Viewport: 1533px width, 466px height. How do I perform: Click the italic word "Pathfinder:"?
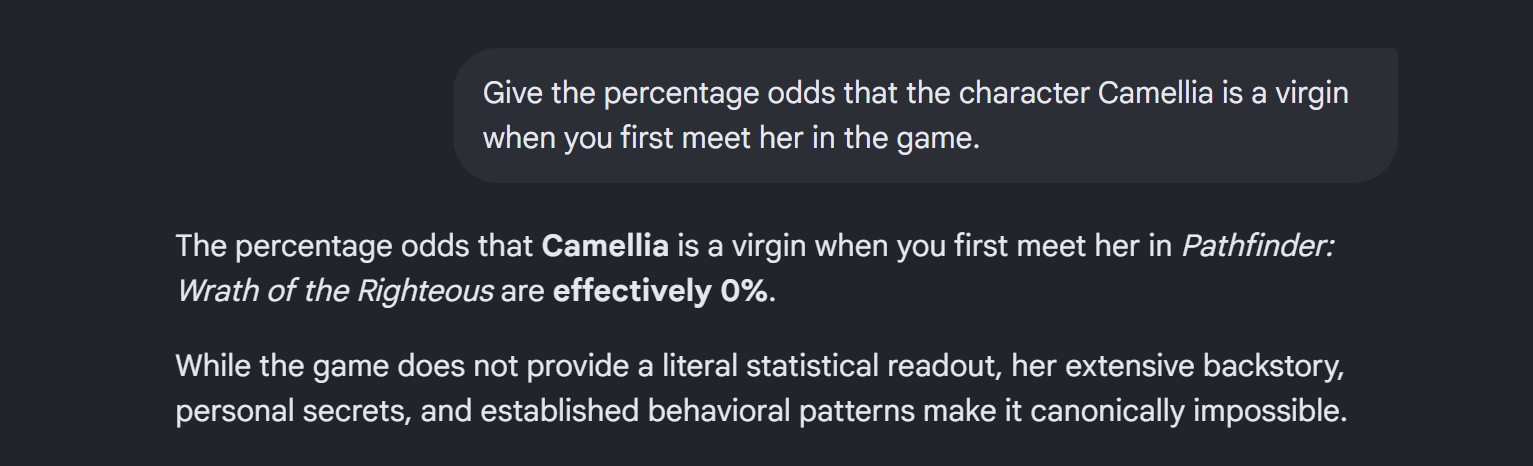1258,246
